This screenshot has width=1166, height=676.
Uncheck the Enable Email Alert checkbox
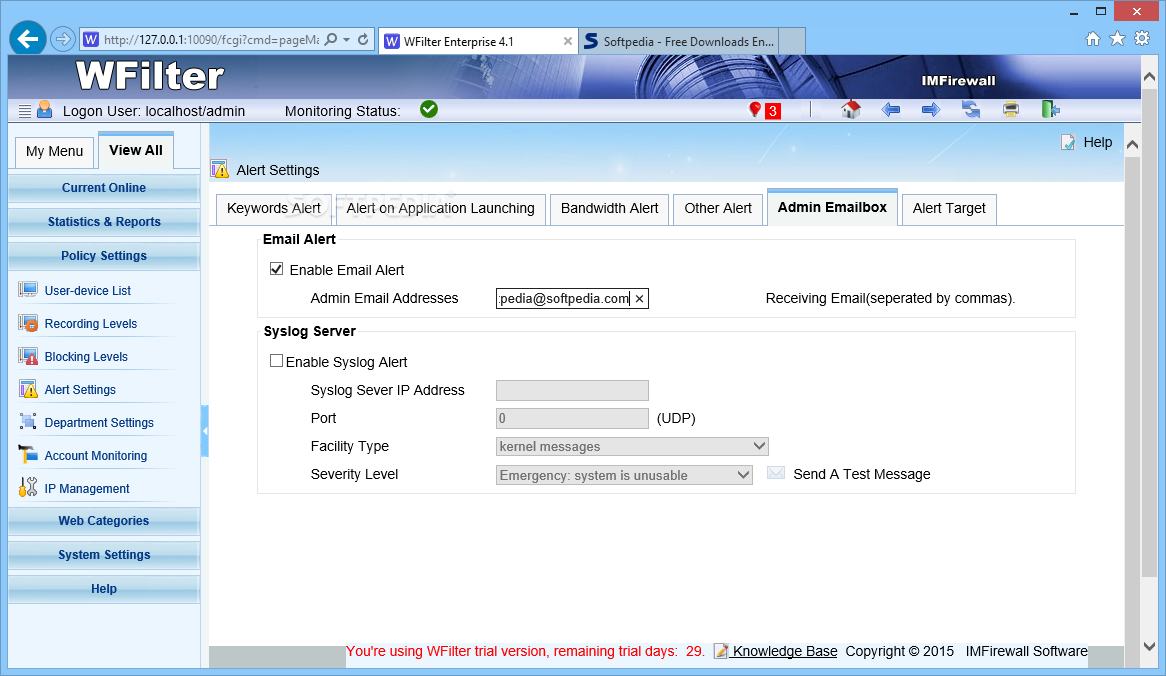tap(277, 268)
